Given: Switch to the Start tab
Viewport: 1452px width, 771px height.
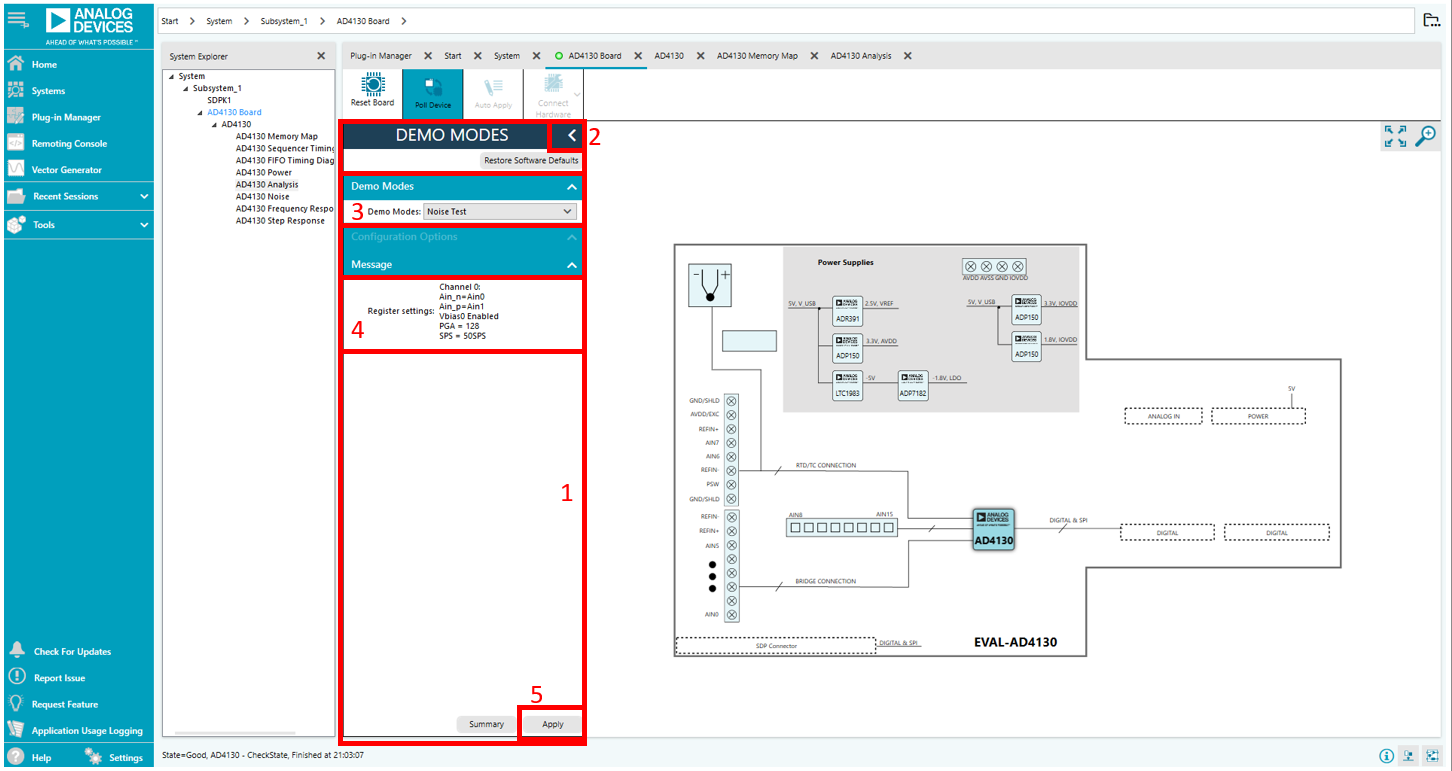Looking at the screenshot, I should click(453, 56).
